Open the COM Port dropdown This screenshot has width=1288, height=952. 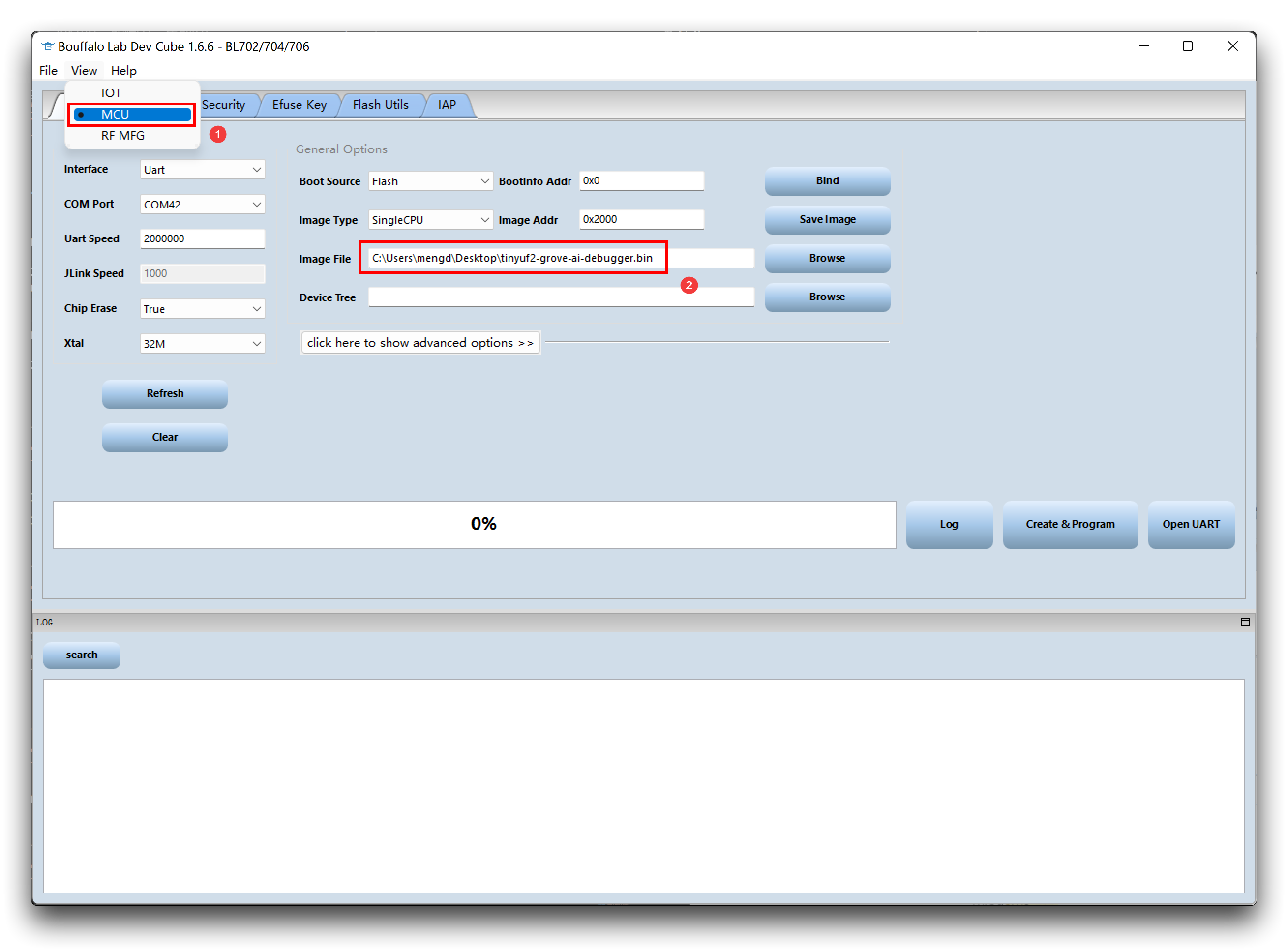point(202,204)
